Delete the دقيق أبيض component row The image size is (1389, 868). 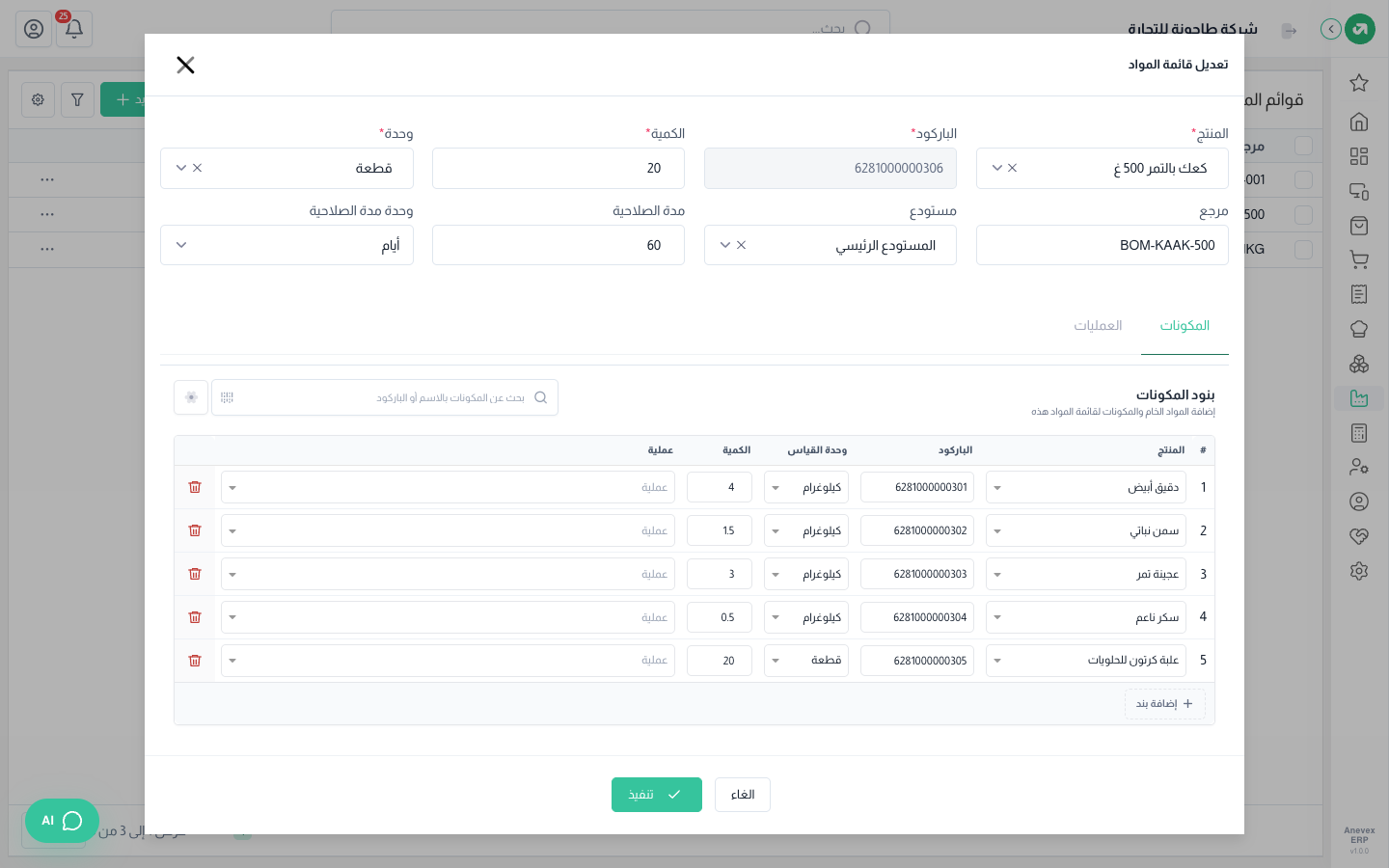pos(195,487)
